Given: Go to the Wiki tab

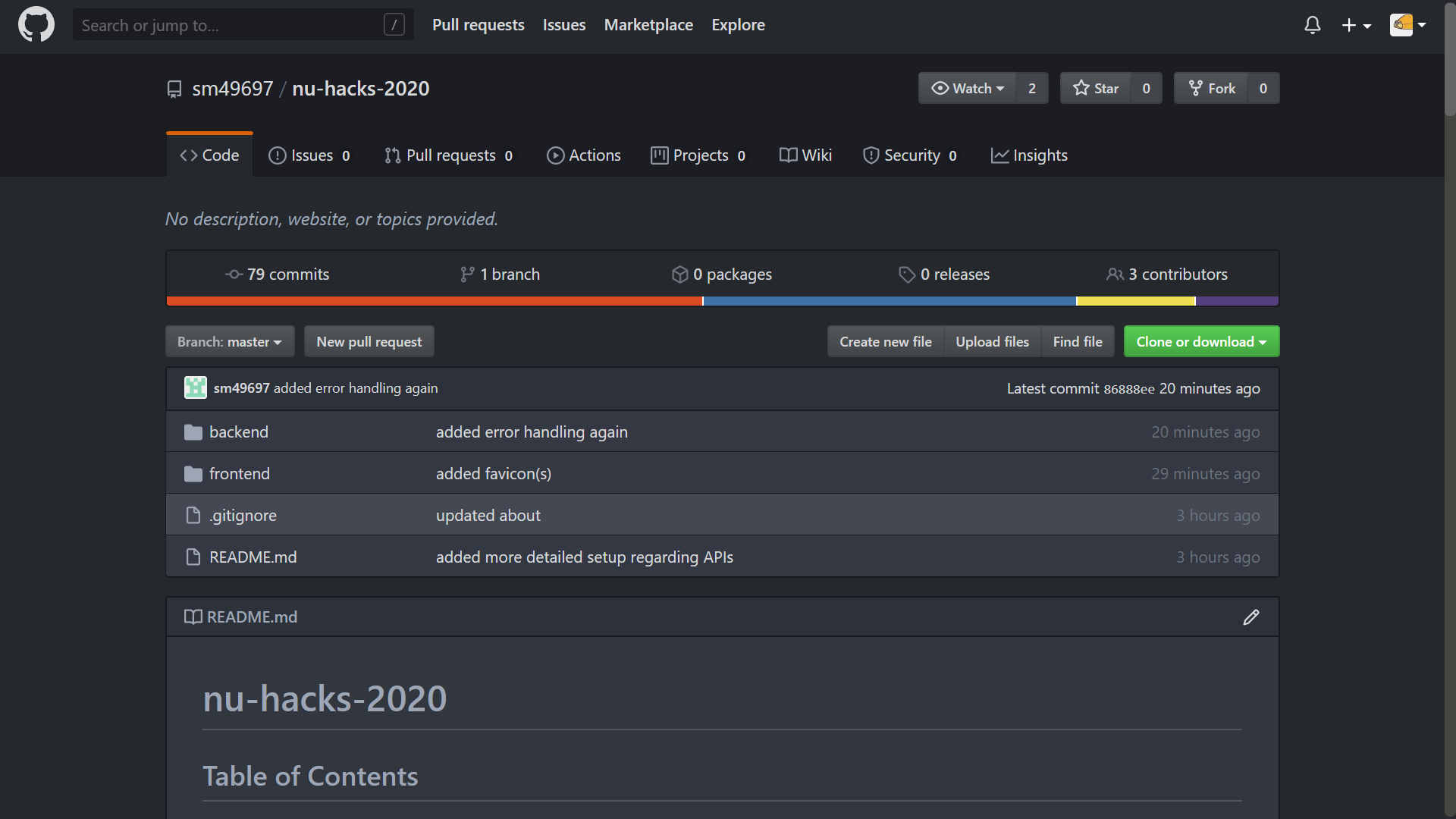Looking at the screenshot, I should point(805,155).
